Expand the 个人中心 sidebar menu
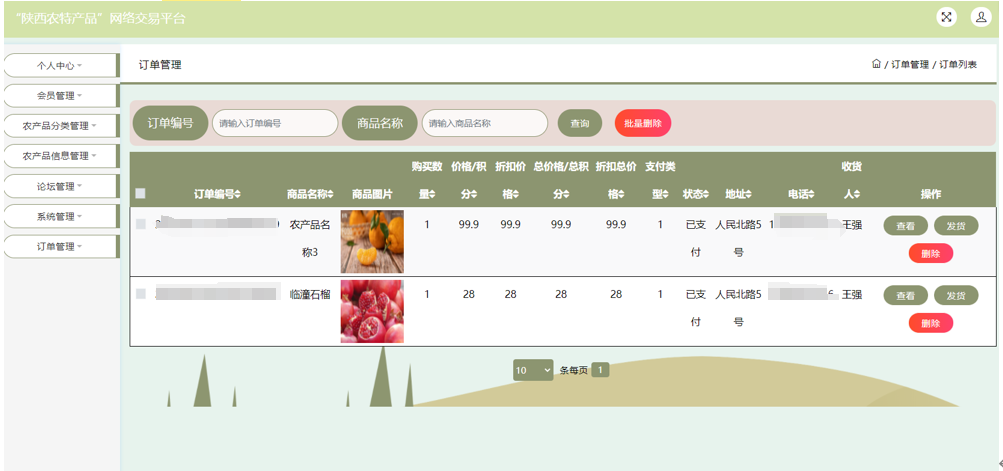This screenshot has width=1003, height=471. click(x=61, y=65)
